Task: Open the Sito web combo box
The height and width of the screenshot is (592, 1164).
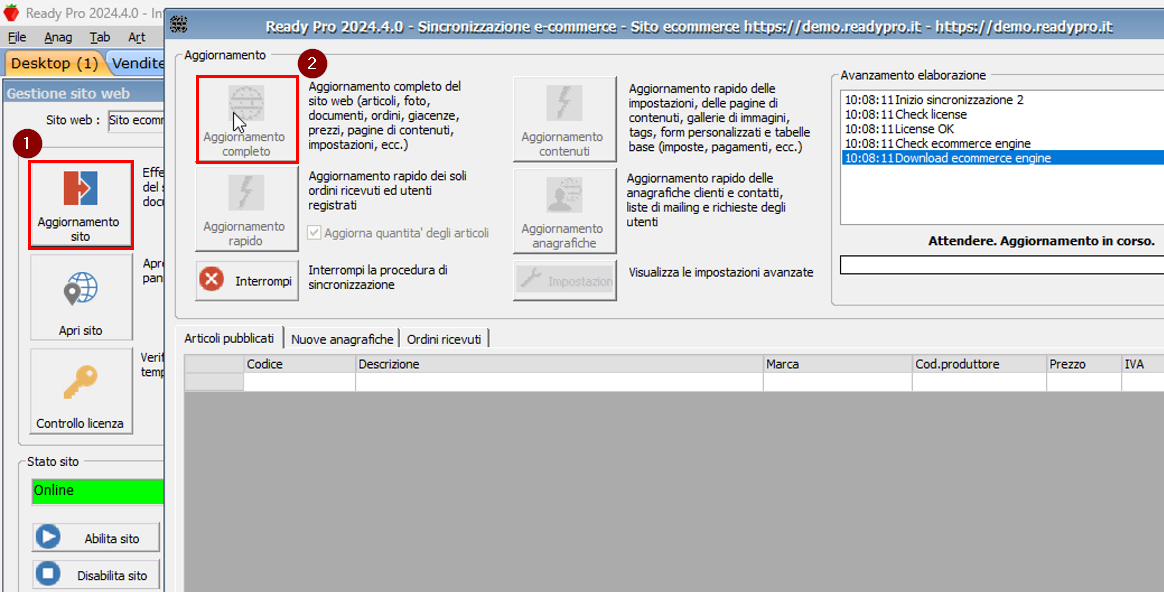Action: pos(136,120)
